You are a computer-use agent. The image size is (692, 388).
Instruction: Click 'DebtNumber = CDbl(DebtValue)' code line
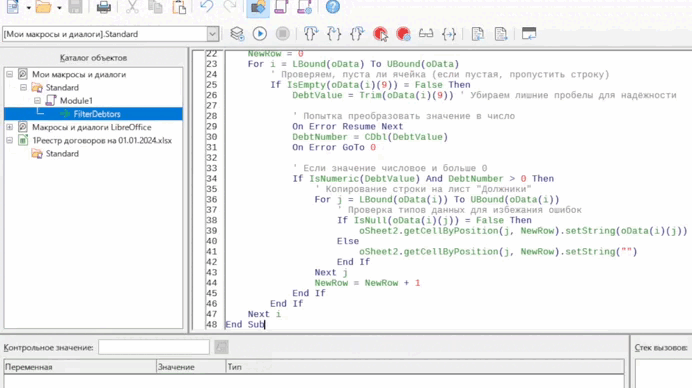pyautogui.click(x=370, y=137)
